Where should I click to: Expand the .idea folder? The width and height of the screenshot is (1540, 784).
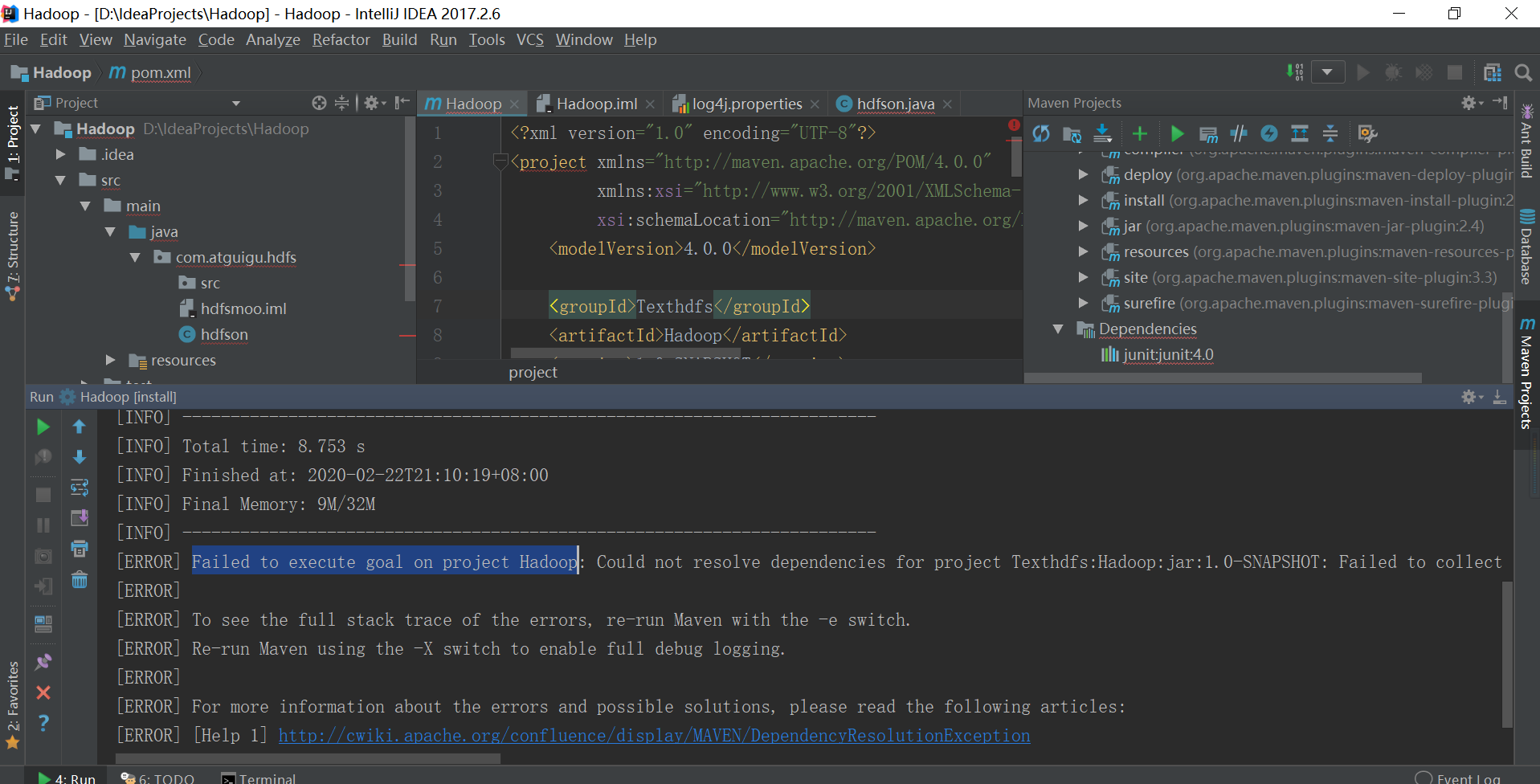pos(61,154)
